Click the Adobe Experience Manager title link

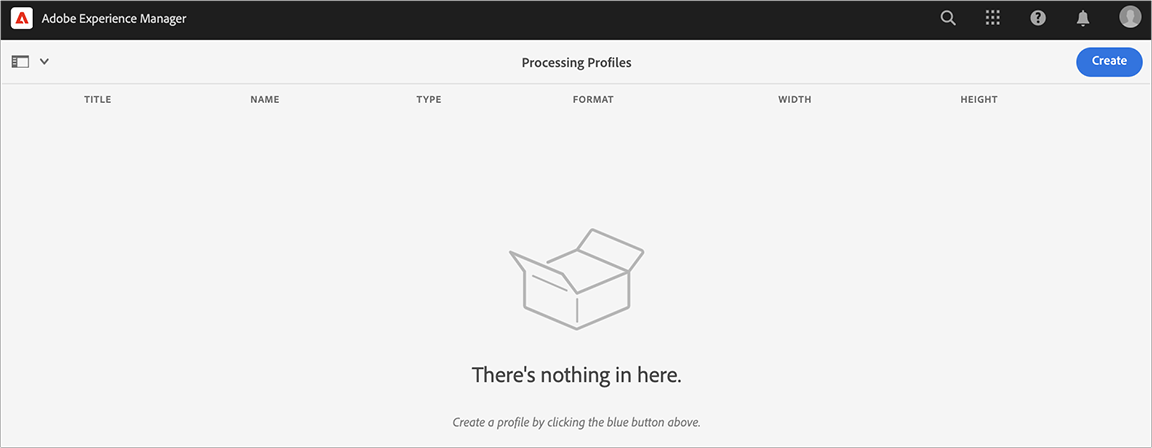(114, 18)
